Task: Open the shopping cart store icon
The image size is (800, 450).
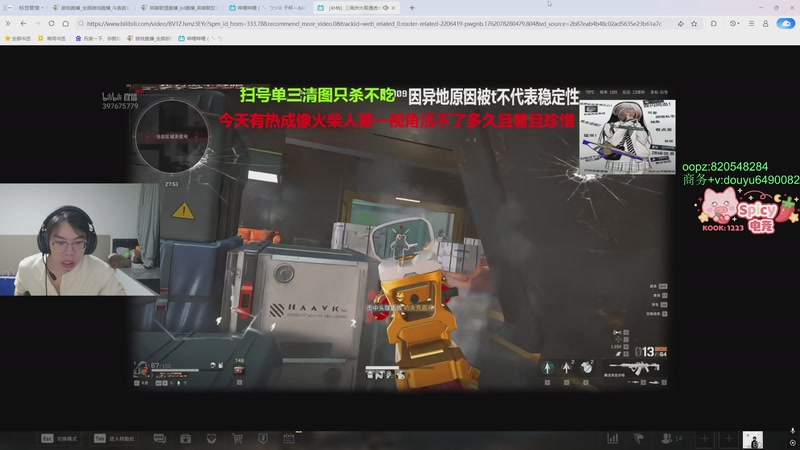Action: (x=237, y=438)
